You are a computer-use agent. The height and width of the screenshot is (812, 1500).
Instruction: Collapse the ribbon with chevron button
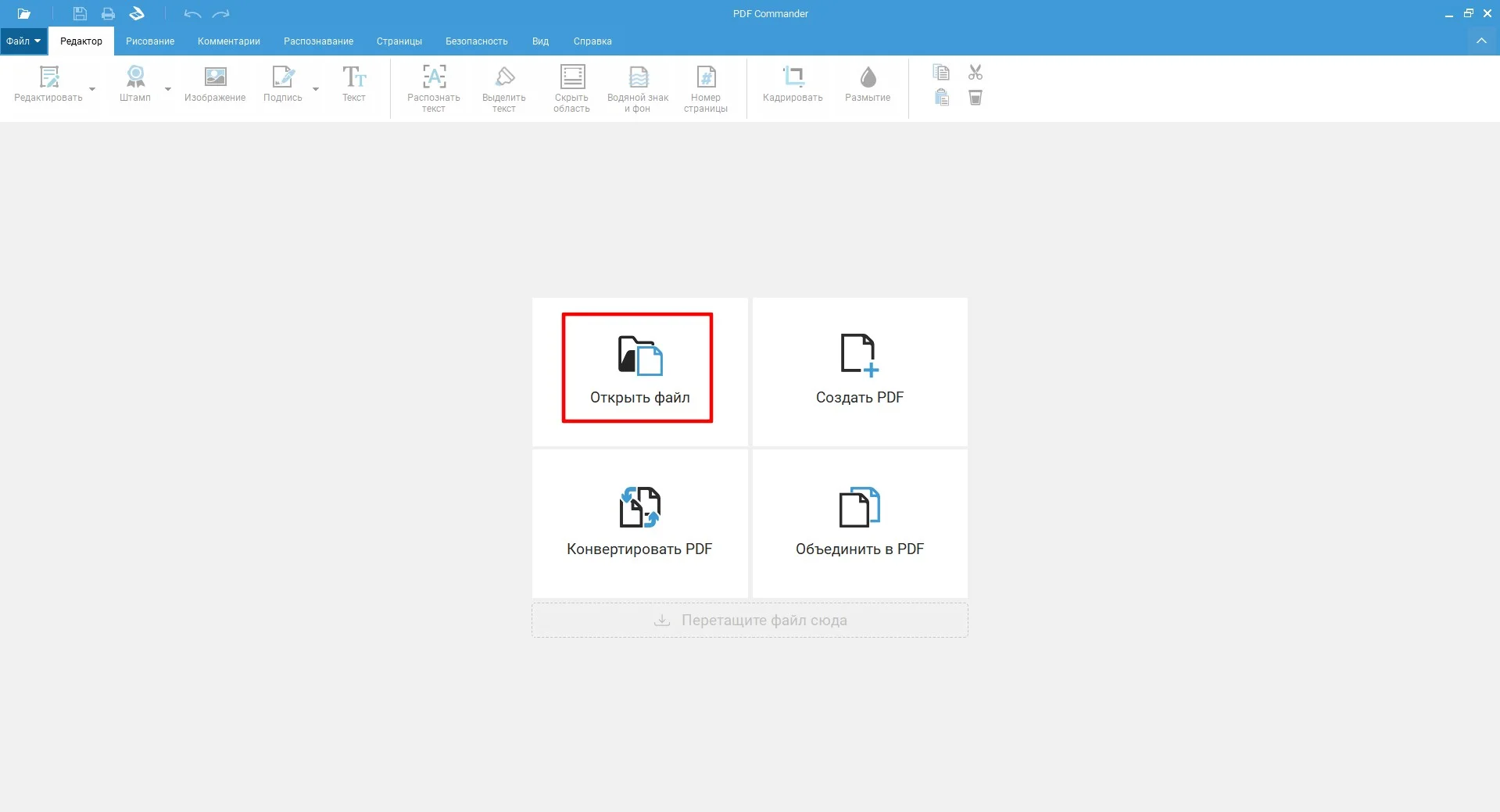click(1481, 41)
